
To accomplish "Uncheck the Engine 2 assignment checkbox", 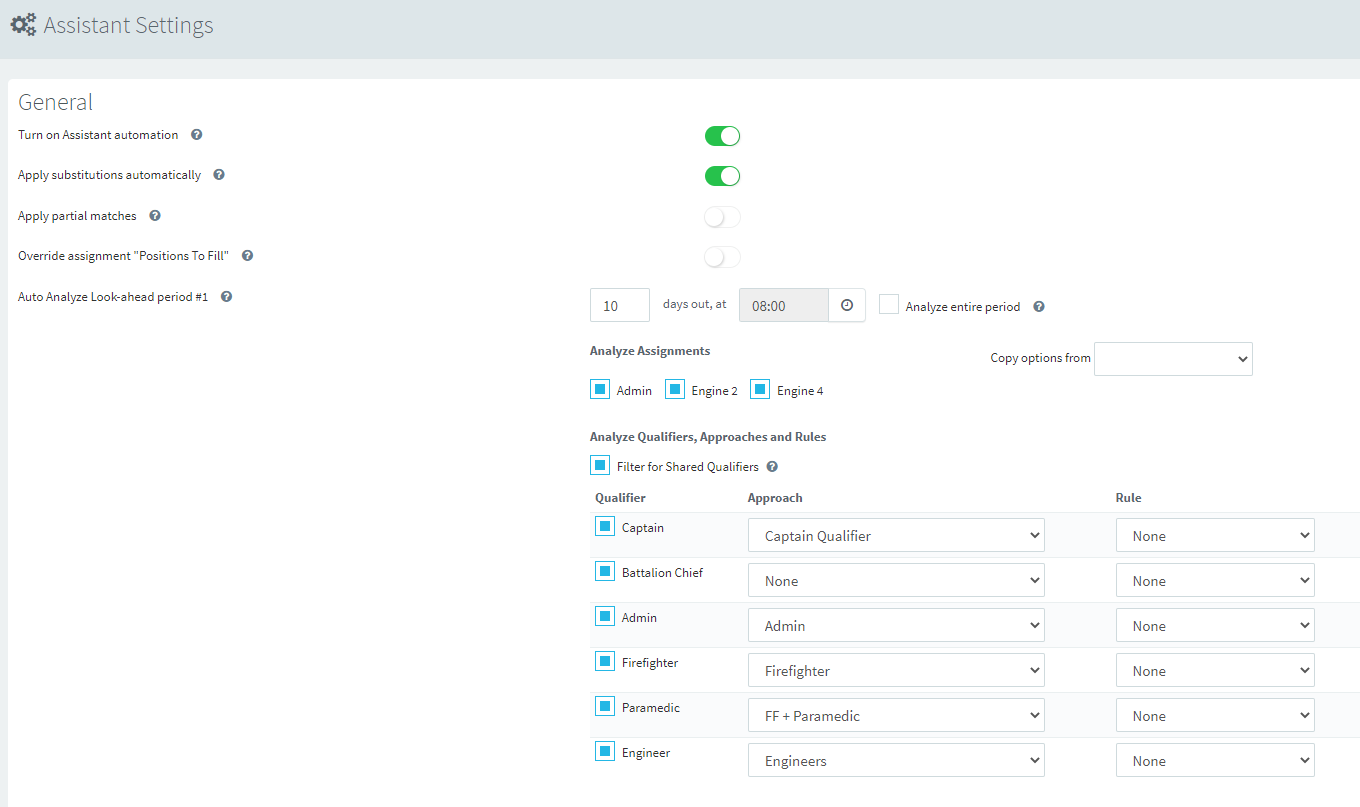I will 675,389.
